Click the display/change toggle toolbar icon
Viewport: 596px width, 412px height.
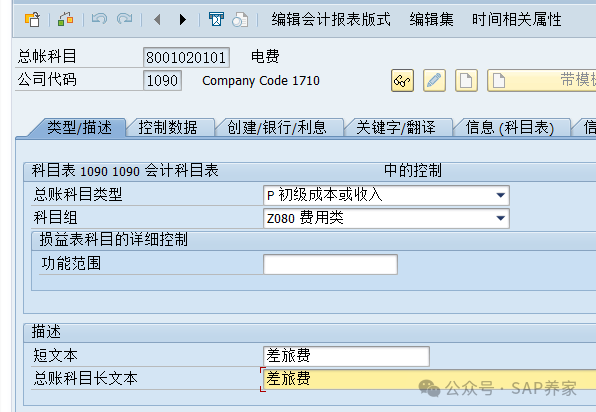pyautogui.click(x=65, y=19)
